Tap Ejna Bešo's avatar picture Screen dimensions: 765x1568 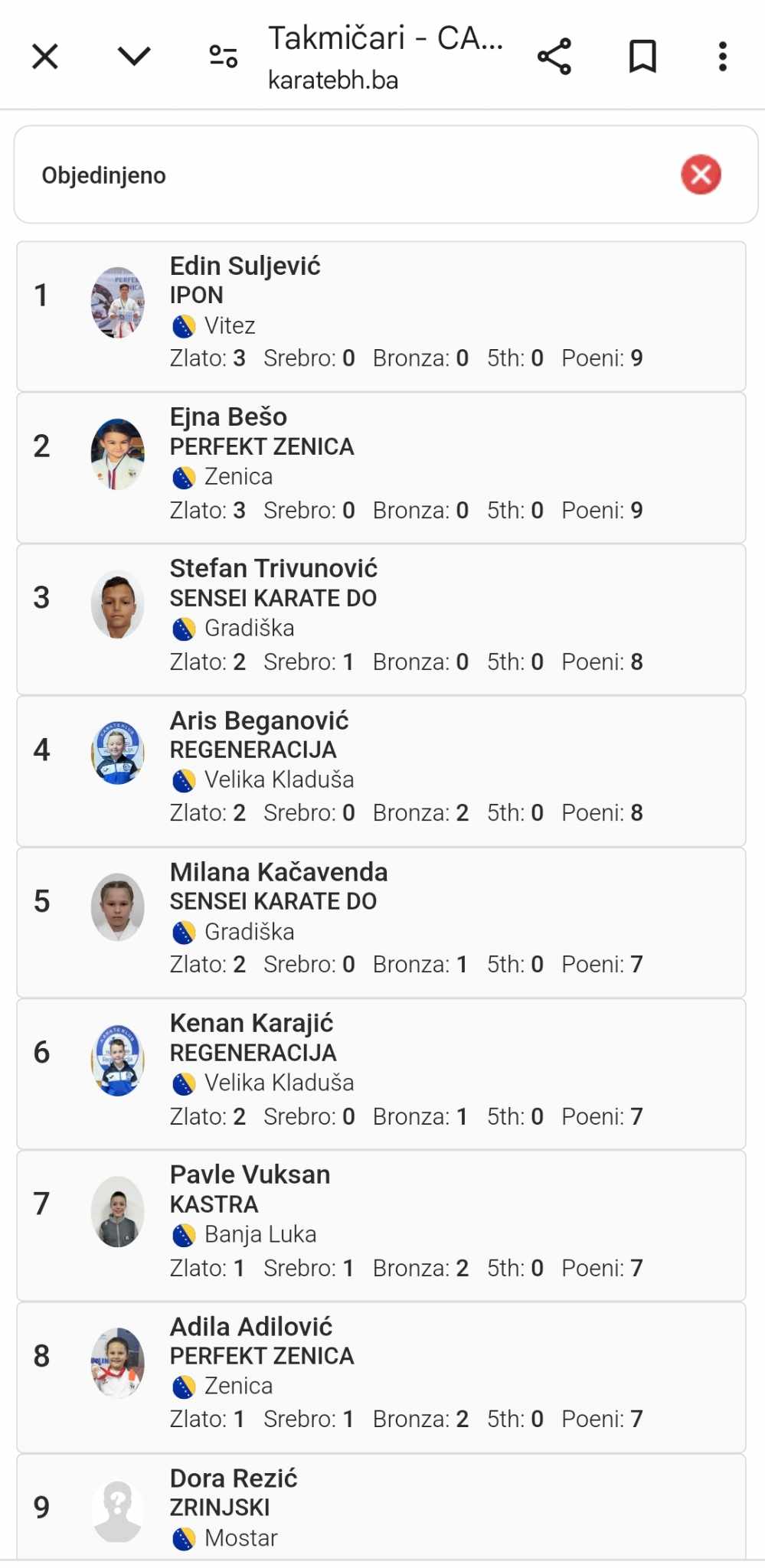click(x=118, y=453)
